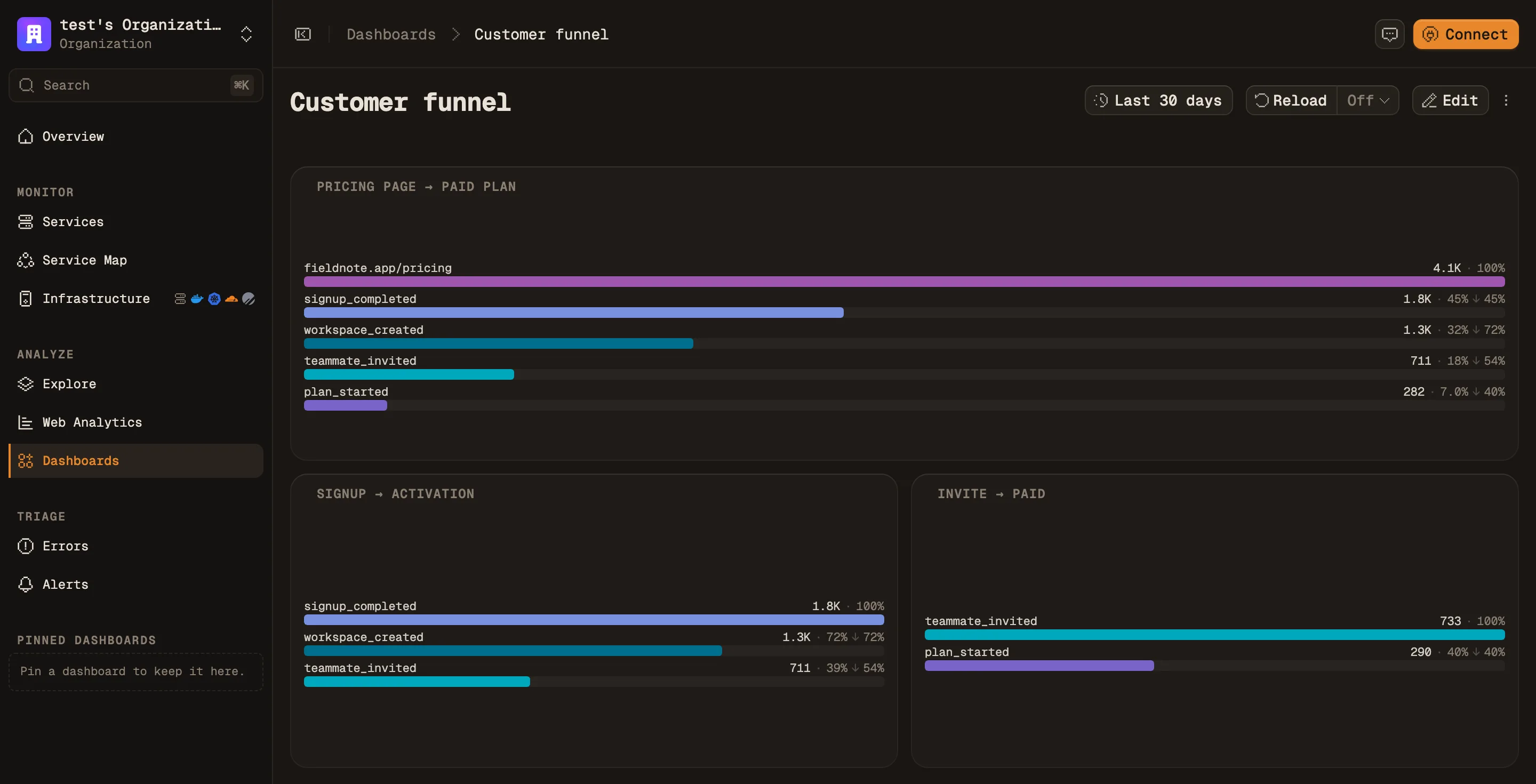Click the Customer funnel page heading
This screenshot has width=1536, height=784.
coord(401,102)
